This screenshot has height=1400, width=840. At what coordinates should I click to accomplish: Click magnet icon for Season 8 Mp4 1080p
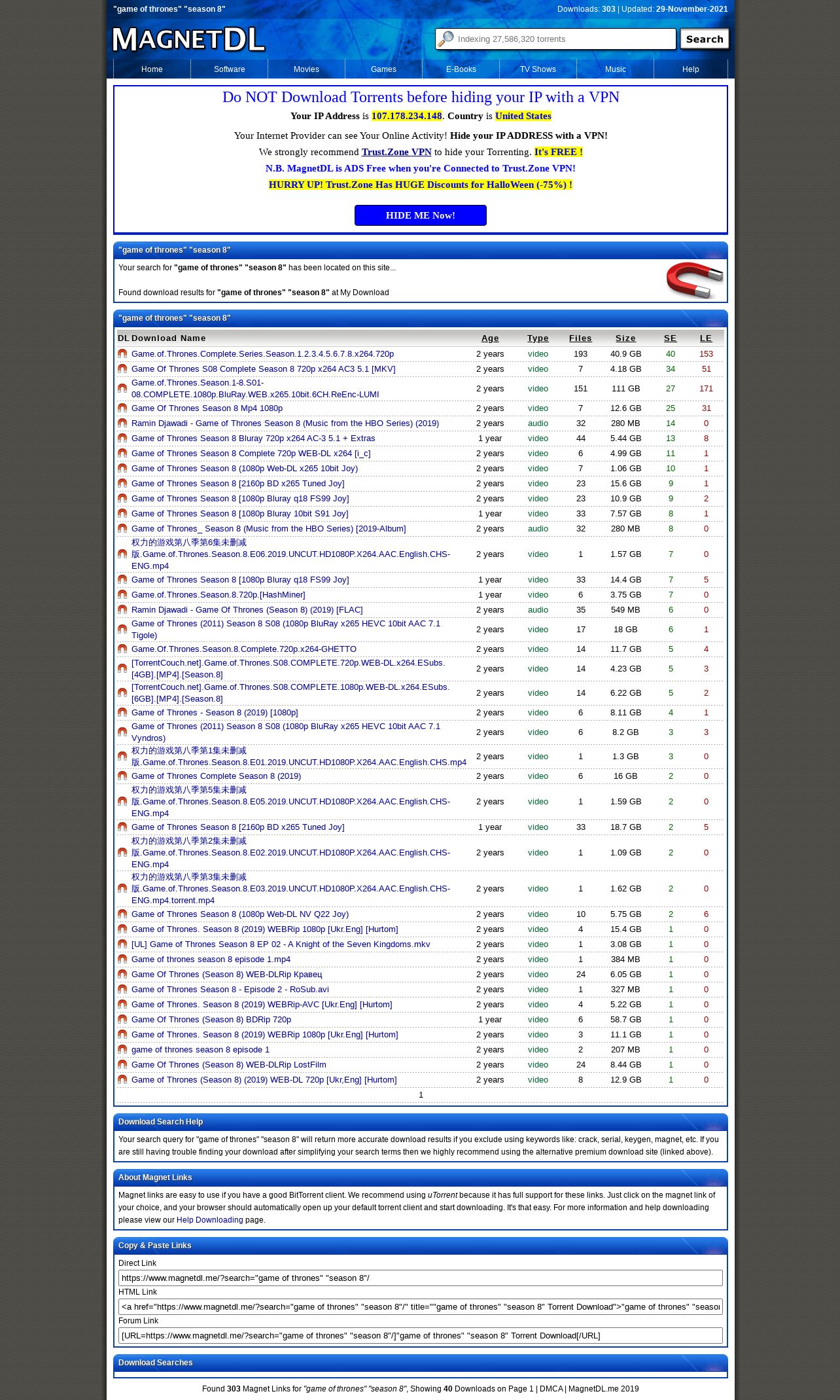click(x=122, y=408)
